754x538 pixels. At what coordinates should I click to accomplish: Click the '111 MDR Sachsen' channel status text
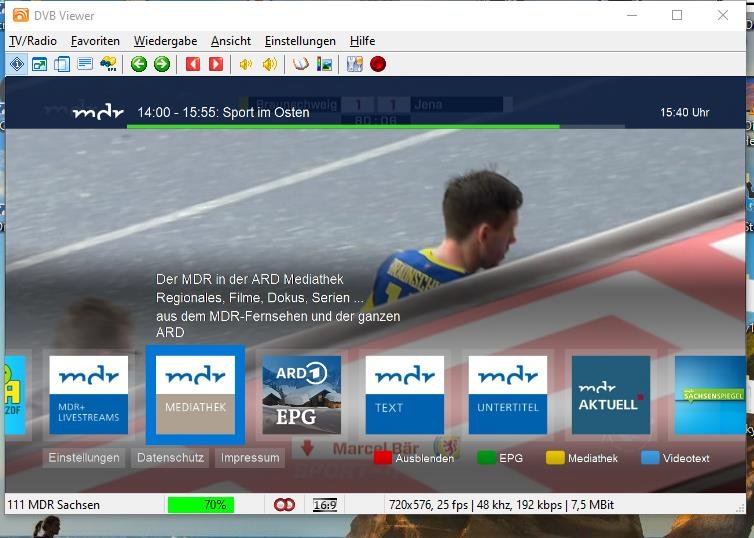coord(54,505)
